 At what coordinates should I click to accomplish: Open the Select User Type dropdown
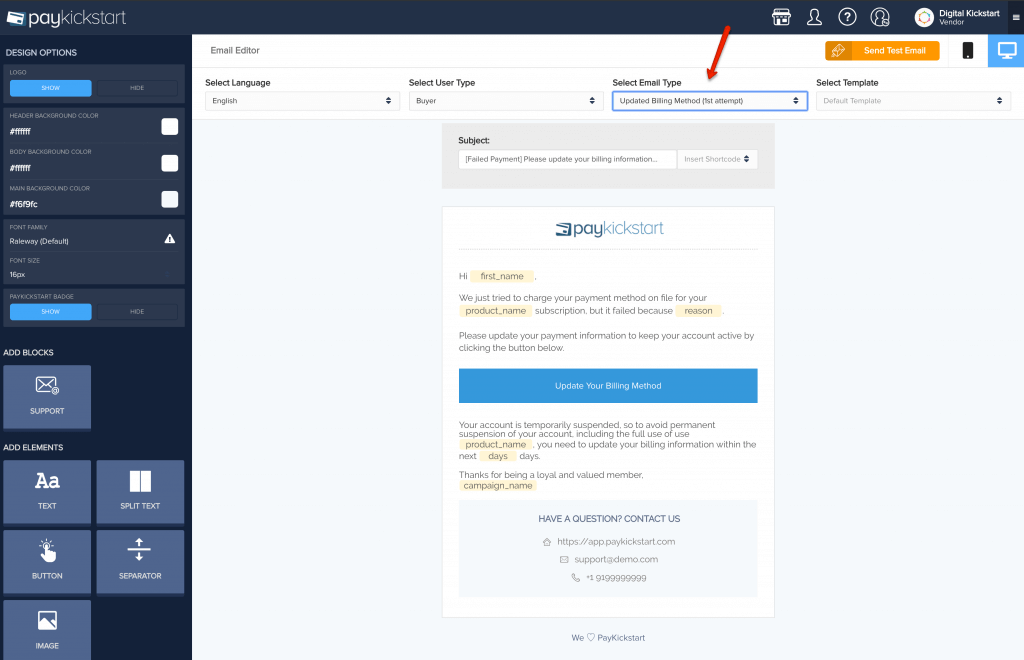pos(505,101)
